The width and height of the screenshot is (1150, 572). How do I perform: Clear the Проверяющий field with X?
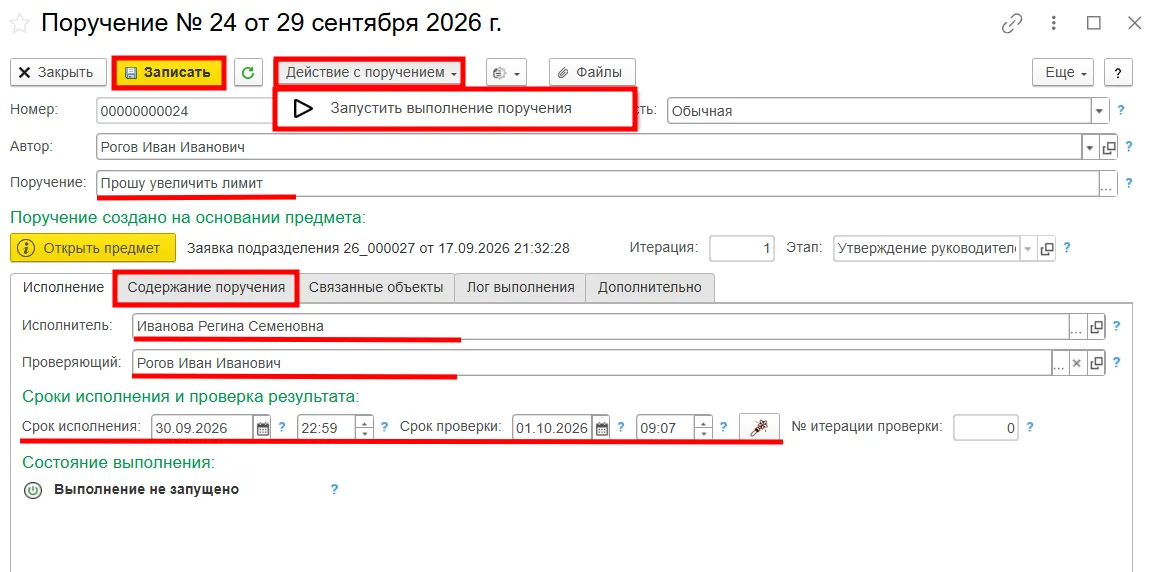(1077, 363)
